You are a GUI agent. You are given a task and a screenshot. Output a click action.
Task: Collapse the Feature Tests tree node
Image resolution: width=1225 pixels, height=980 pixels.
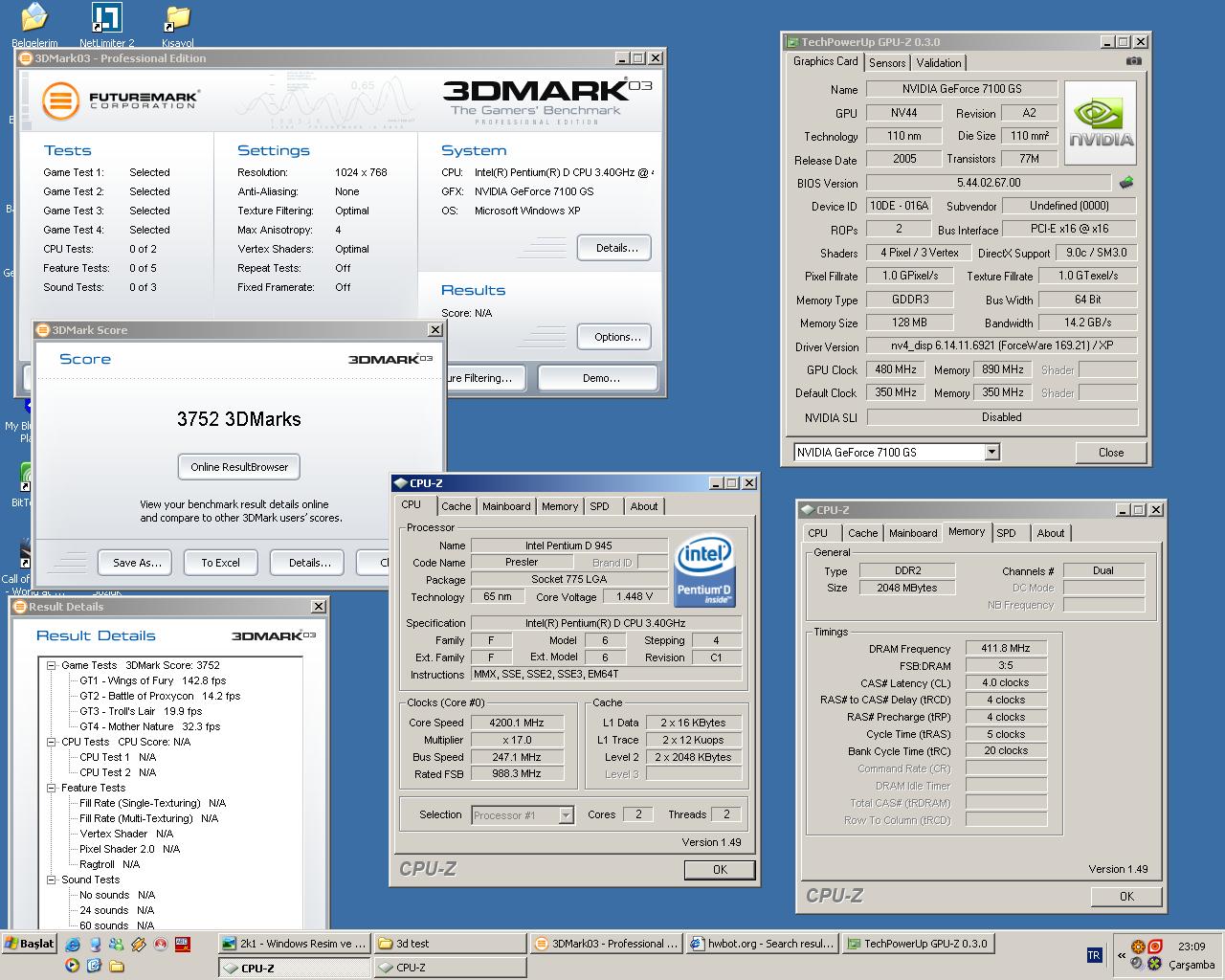click(52, 788)
